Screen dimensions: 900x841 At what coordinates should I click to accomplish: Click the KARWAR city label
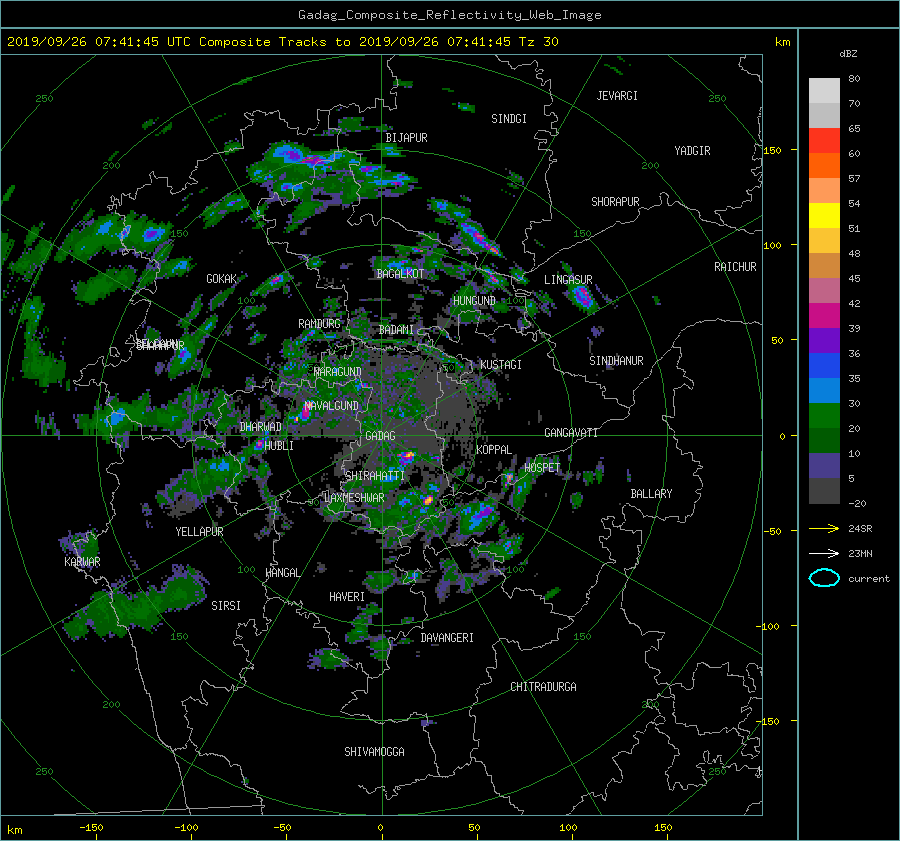pos(82,561)
